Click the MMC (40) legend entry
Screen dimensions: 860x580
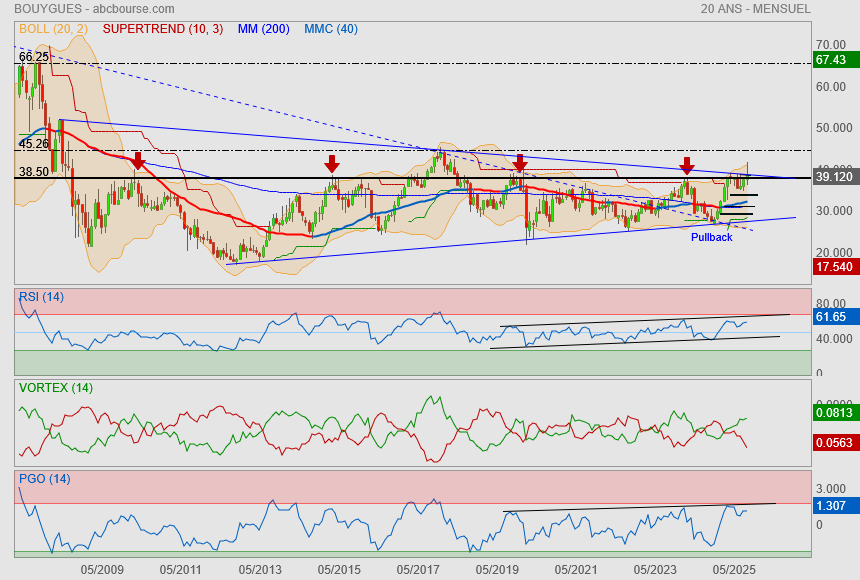pyautogui.click(x=331, y=29)
